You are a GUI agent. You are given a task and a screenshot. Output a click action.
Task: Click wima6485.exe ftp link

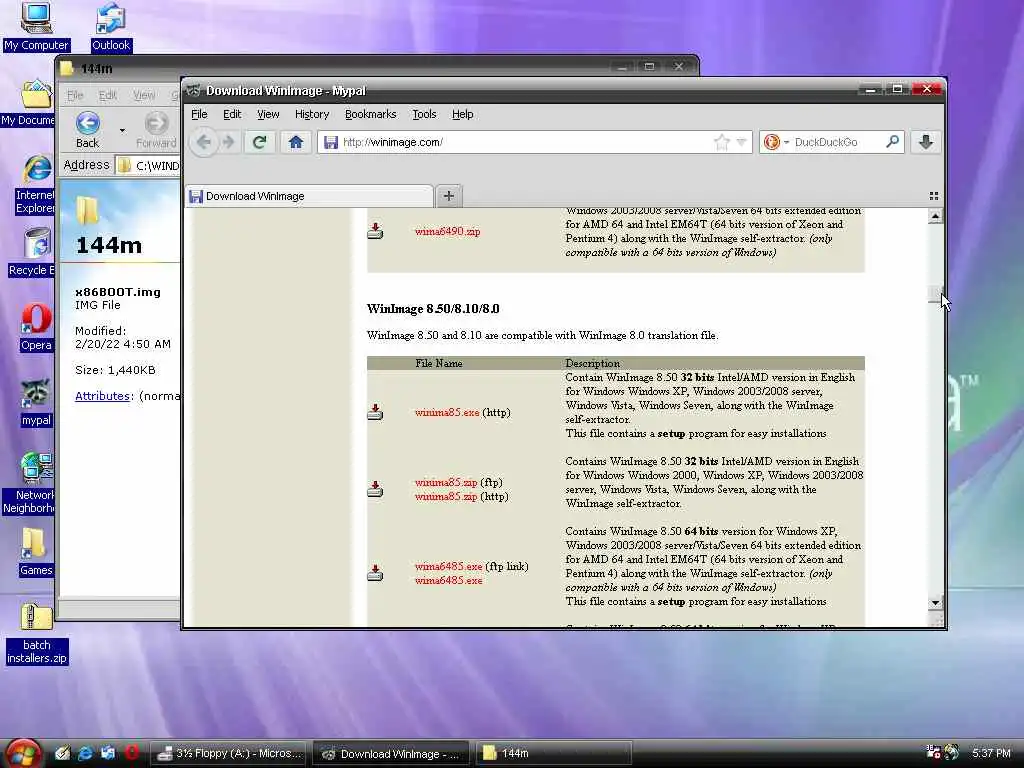(448, 566)
